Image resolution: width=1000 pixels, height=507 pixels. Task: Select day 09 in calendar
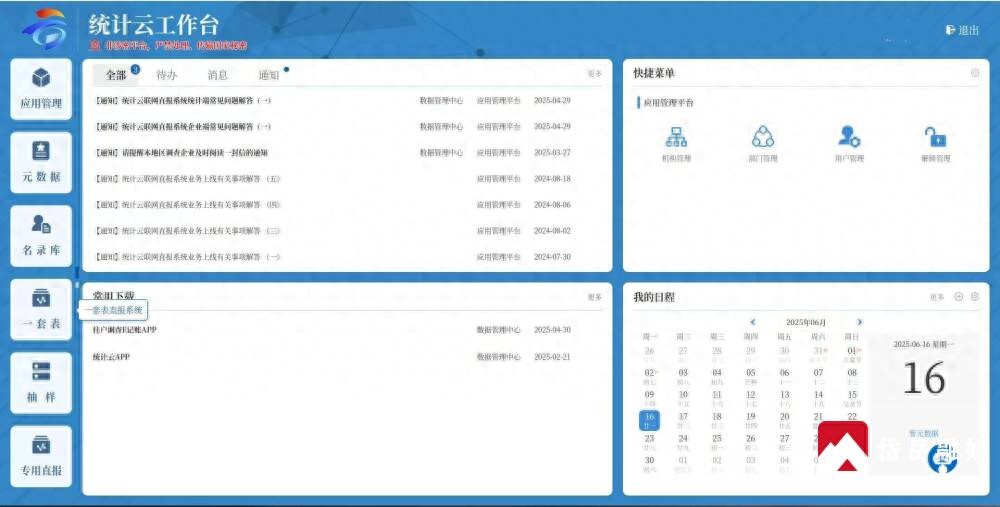[649, 399]
